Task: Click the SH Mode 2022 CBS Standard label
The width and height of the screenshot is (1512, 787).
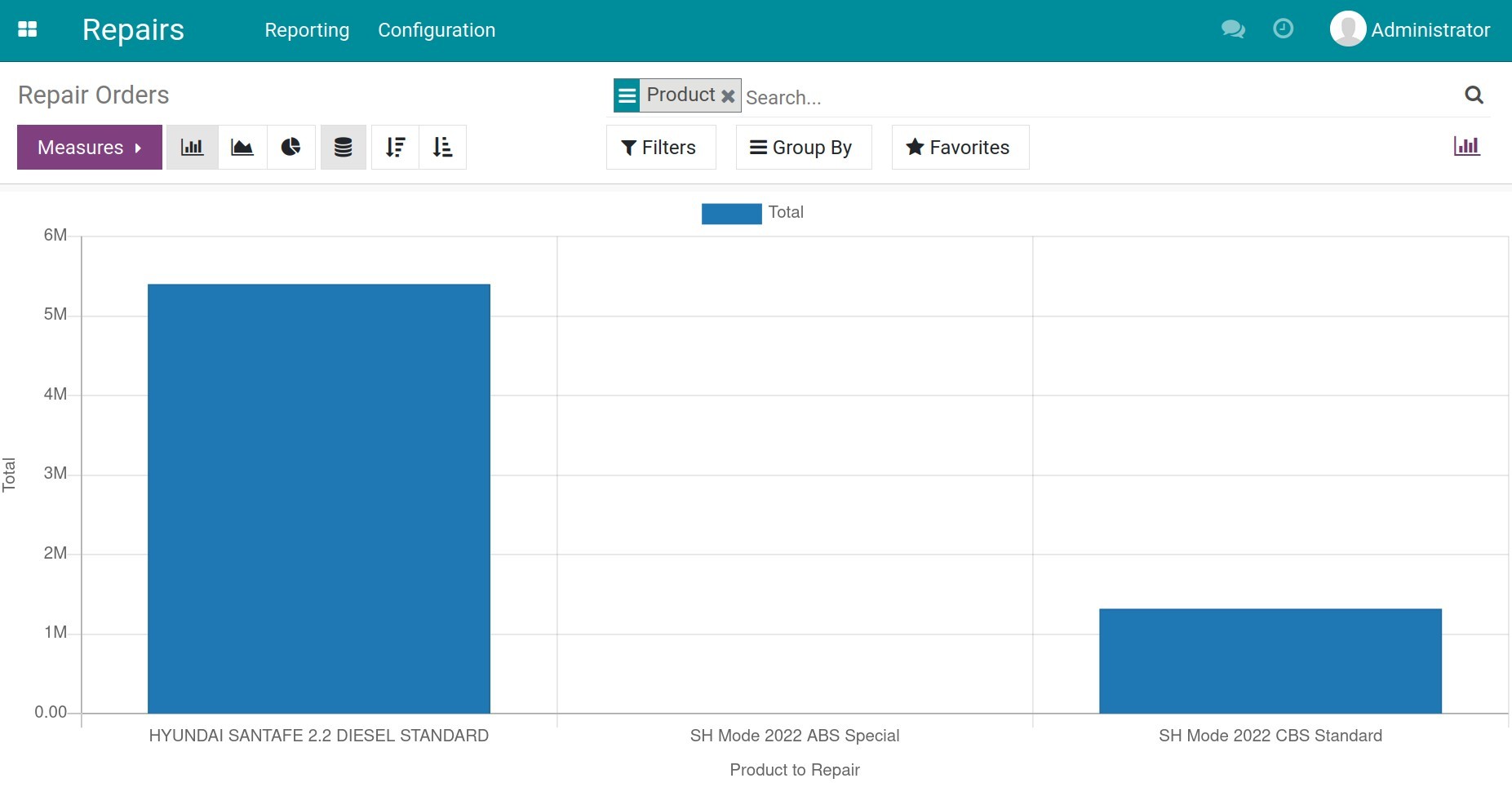Action: coord(1270,736)
